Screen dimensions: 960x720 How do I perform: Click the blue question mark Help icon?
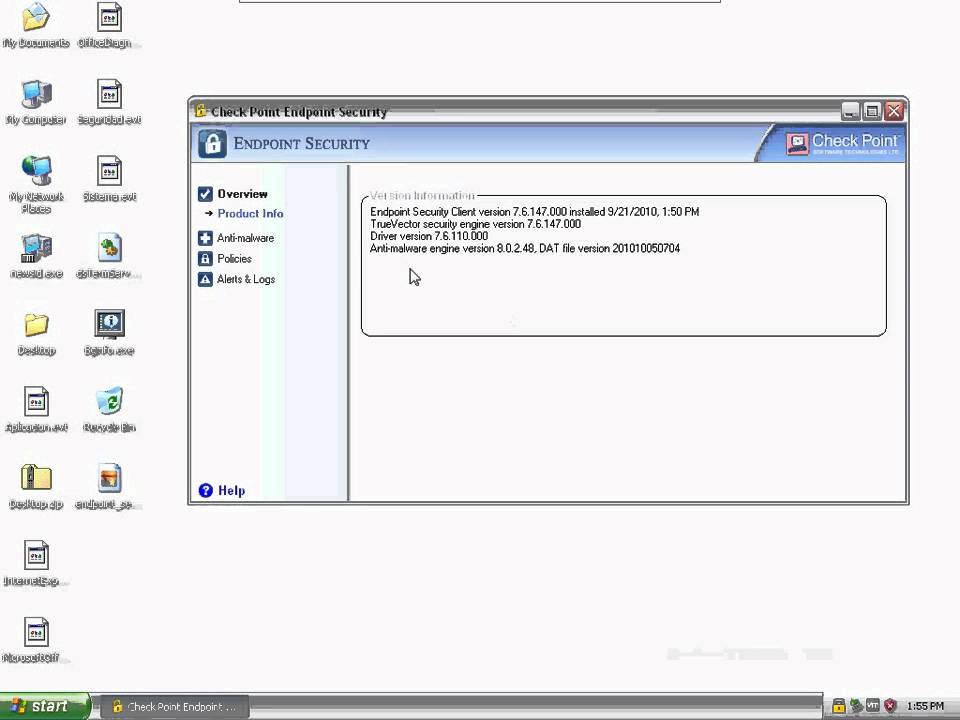tap(206, 490)
